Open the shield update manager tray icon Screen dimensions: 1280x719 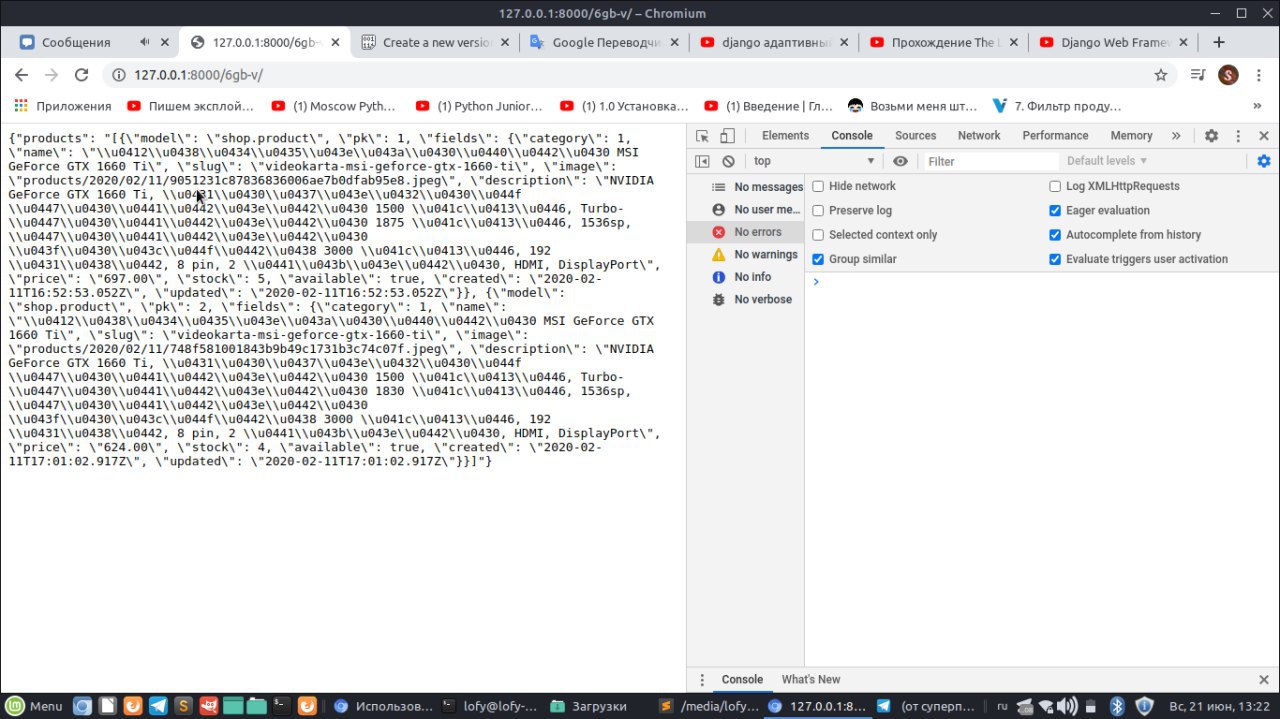coord(1145,706)
